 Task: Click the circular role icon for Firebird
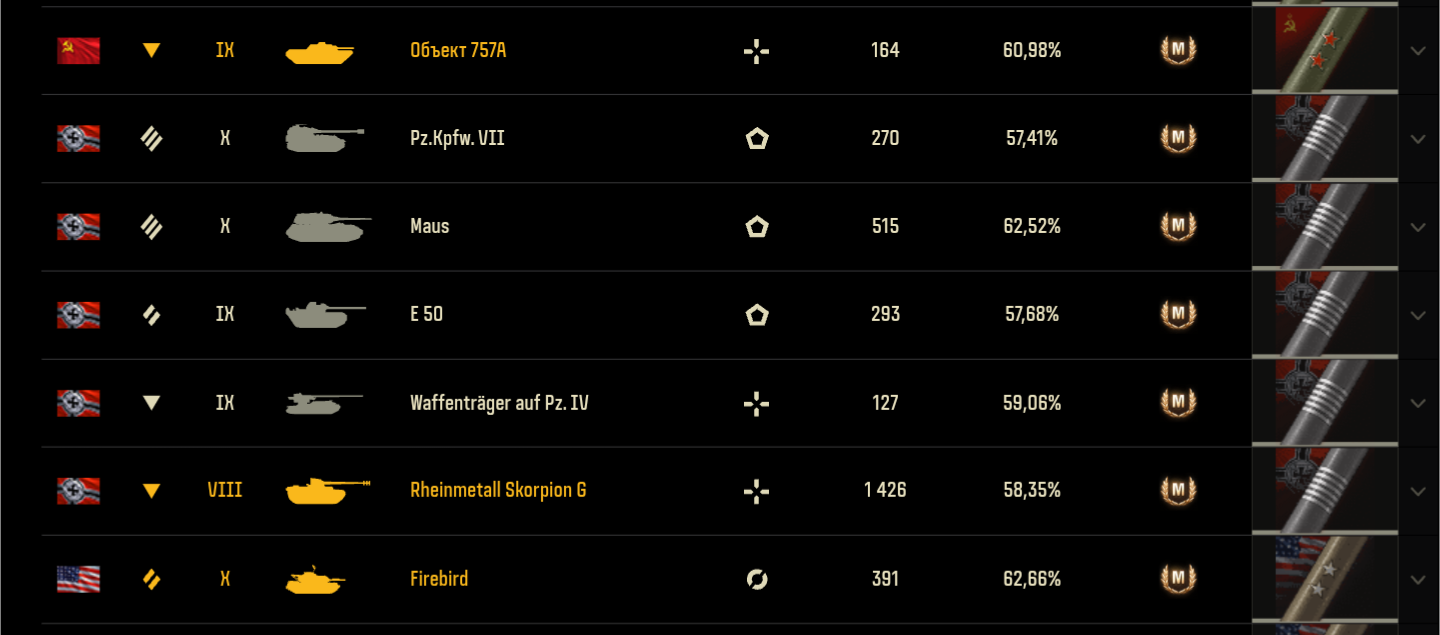pos(757,579)
